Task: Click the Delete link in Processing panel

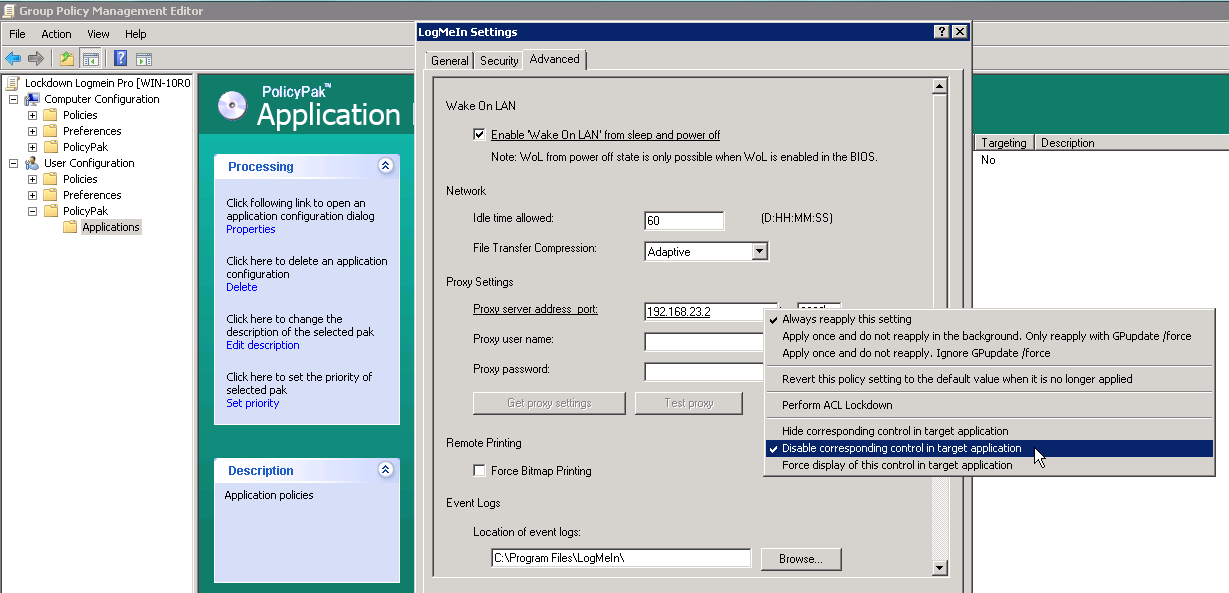Action: [x=242, y=287]
